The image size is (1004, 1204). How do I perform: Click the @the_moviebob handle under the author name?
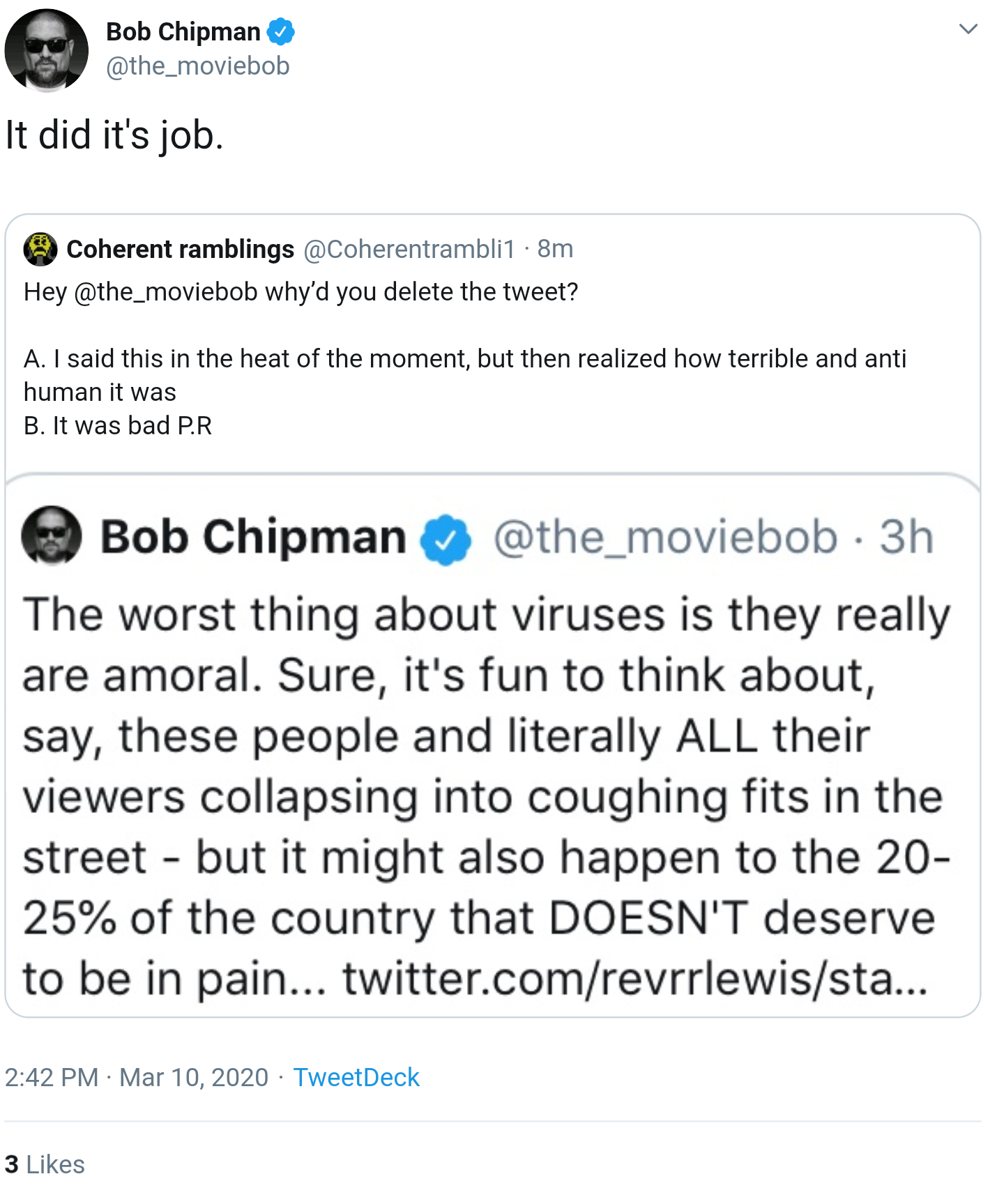coord(197,66)
